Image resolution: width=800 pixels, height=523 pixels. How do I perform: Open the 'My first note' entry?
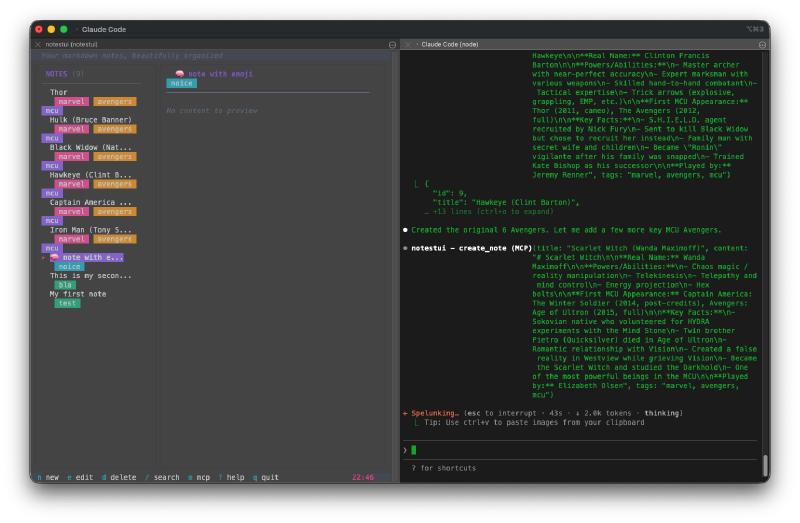point(78,294)
